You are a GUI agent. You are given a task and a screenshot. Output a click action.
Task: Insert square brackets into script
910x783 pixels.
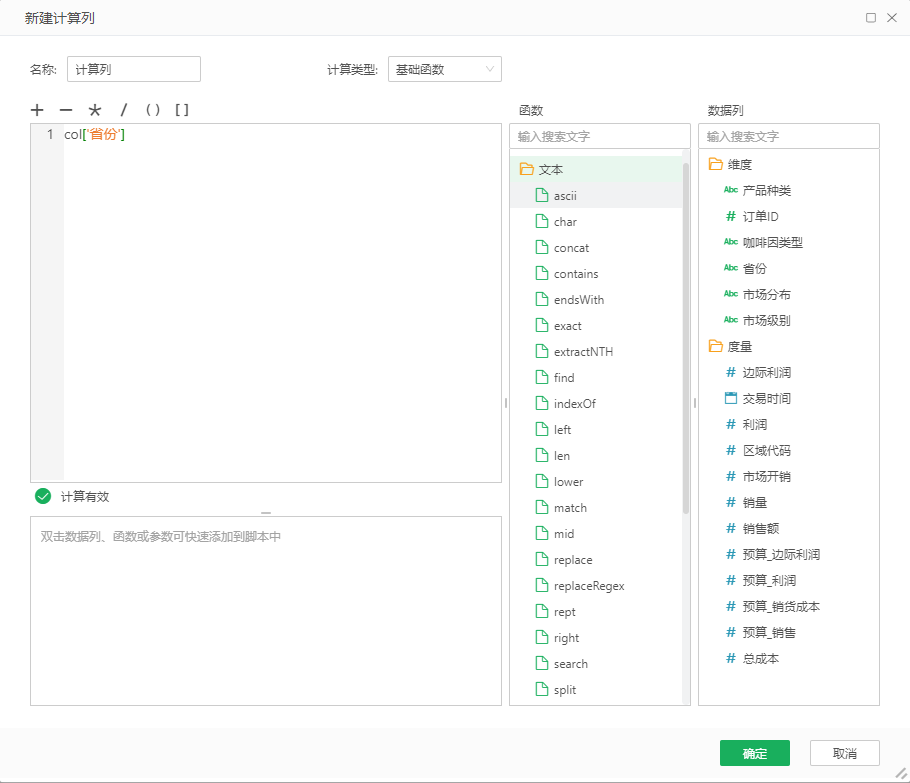point(182,110)
